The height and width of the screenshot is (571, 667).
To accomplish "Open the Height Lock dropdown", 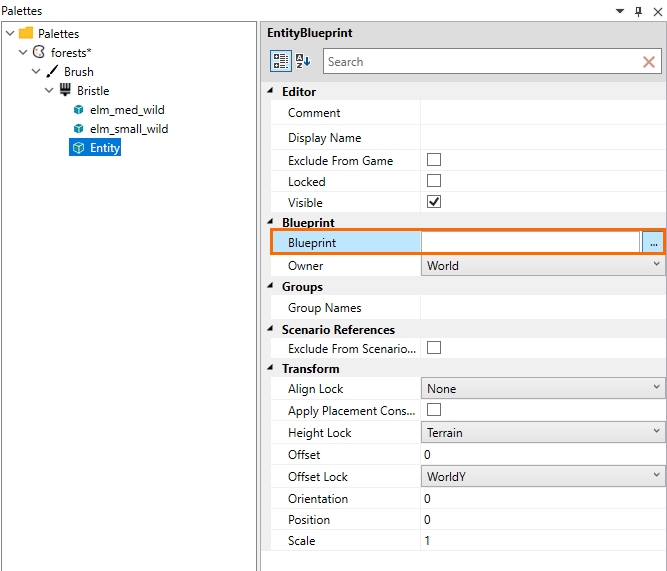I will pyautogui.click(x=543, y=432).
